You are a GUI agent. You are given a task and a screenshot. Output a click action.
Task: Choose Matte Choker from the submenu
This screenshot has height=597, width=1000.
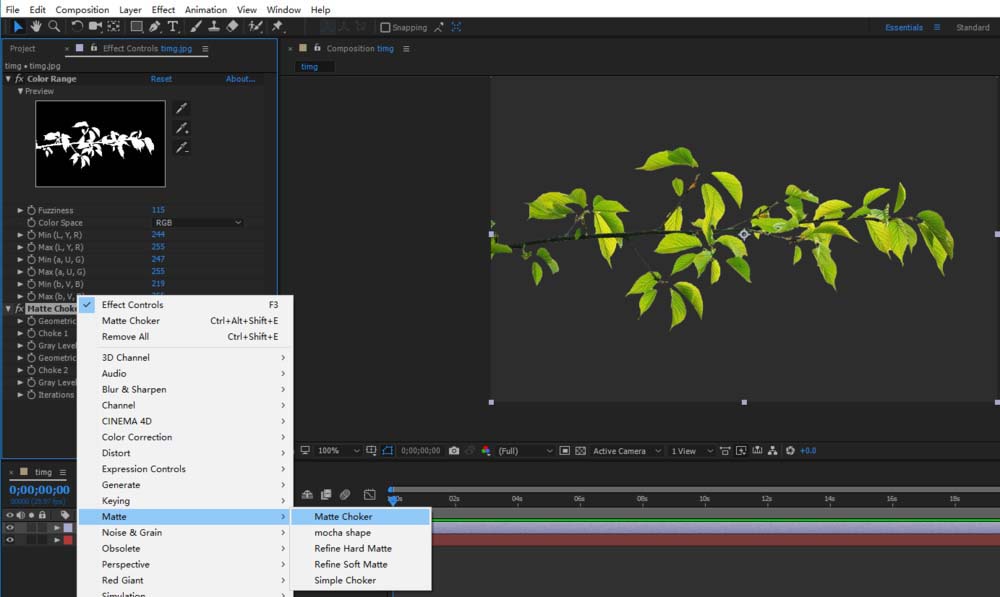pos(343,517)
